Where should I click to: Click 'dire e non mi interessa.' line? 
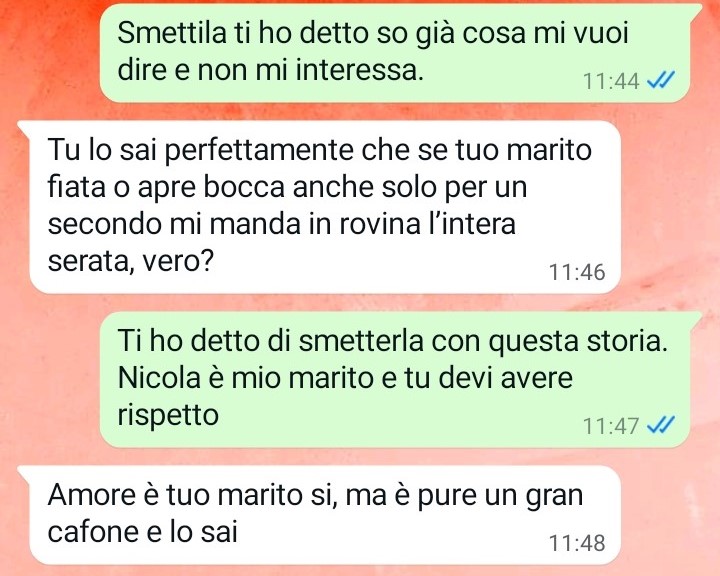click(270, 70)
